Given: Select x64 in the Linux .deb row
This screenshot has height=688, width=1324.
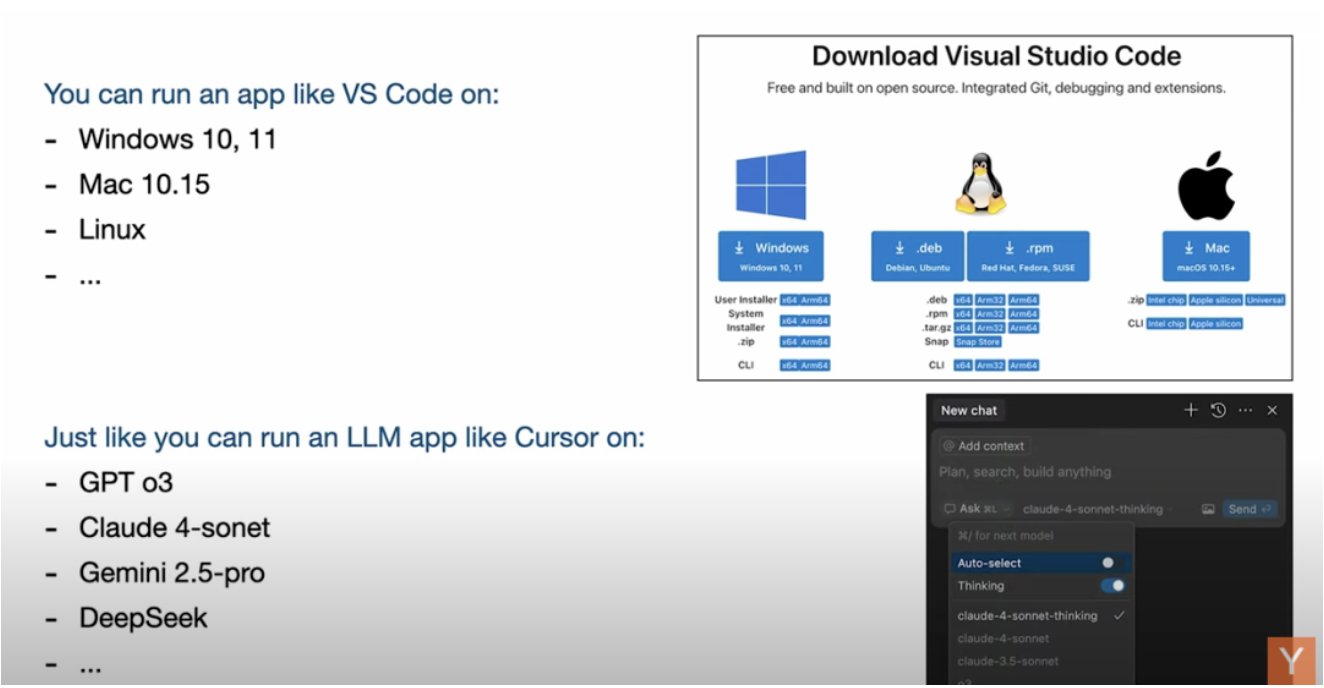Looking at the screenshot, I should point(963,300).
